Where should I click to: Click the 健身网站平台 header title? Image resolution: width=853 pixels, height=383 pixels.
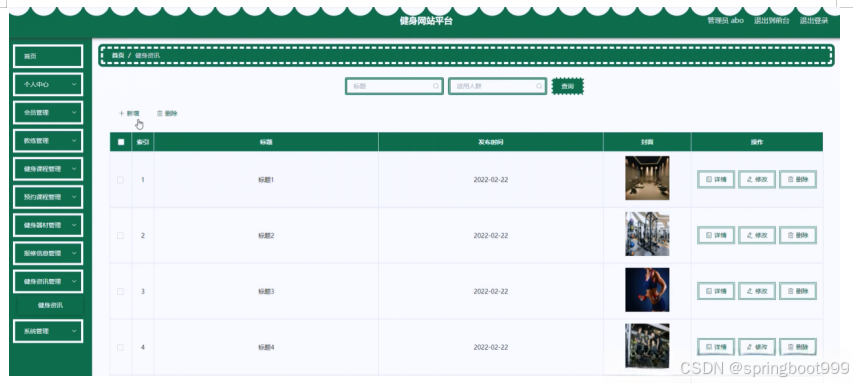(426, 21)
